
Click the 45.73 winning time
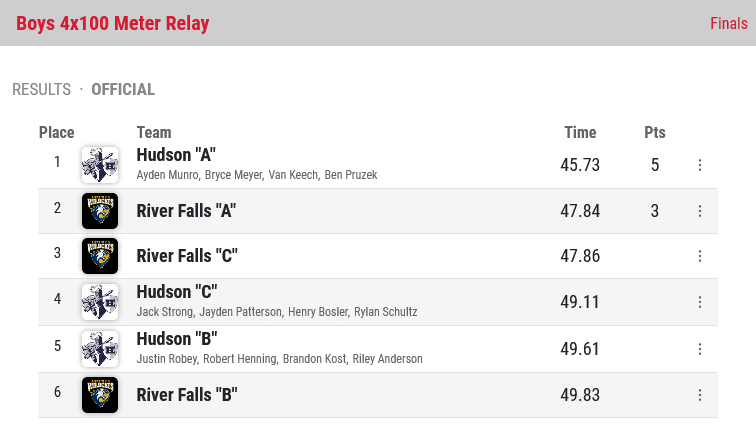[580, 165]
